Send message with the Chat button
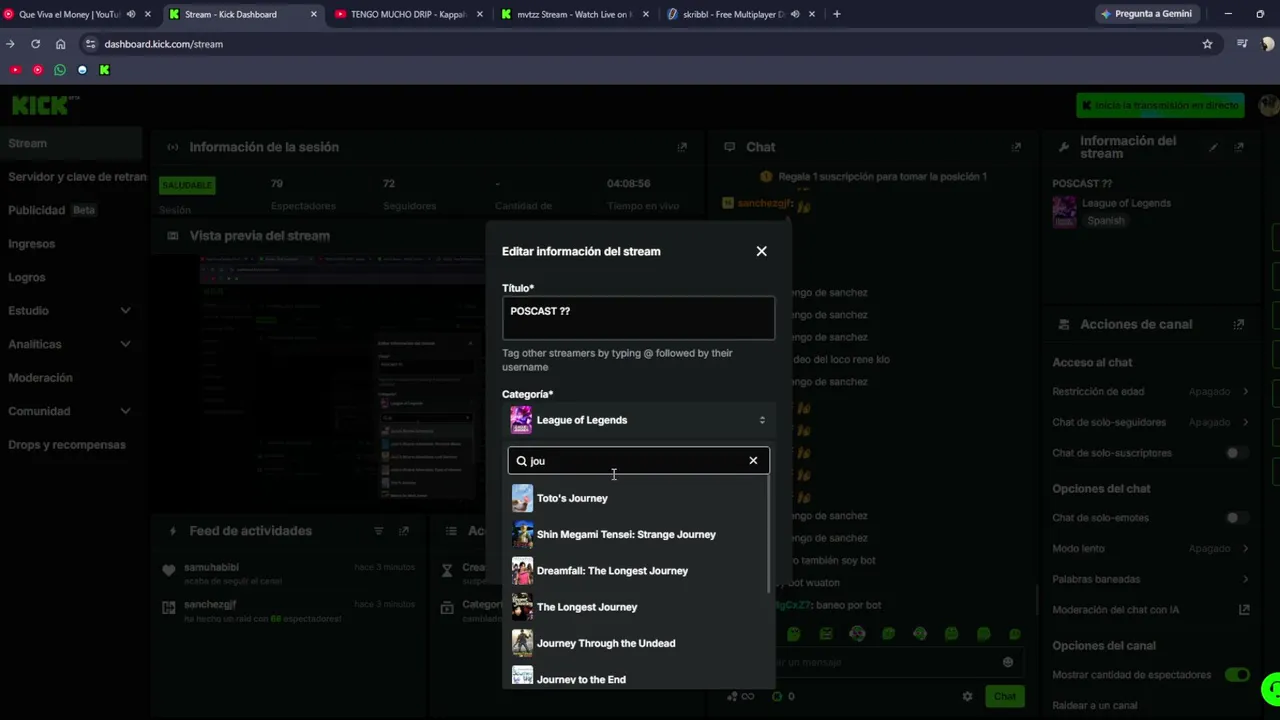The width and height of the screenshot is (1280, 720). [1005, 696]
